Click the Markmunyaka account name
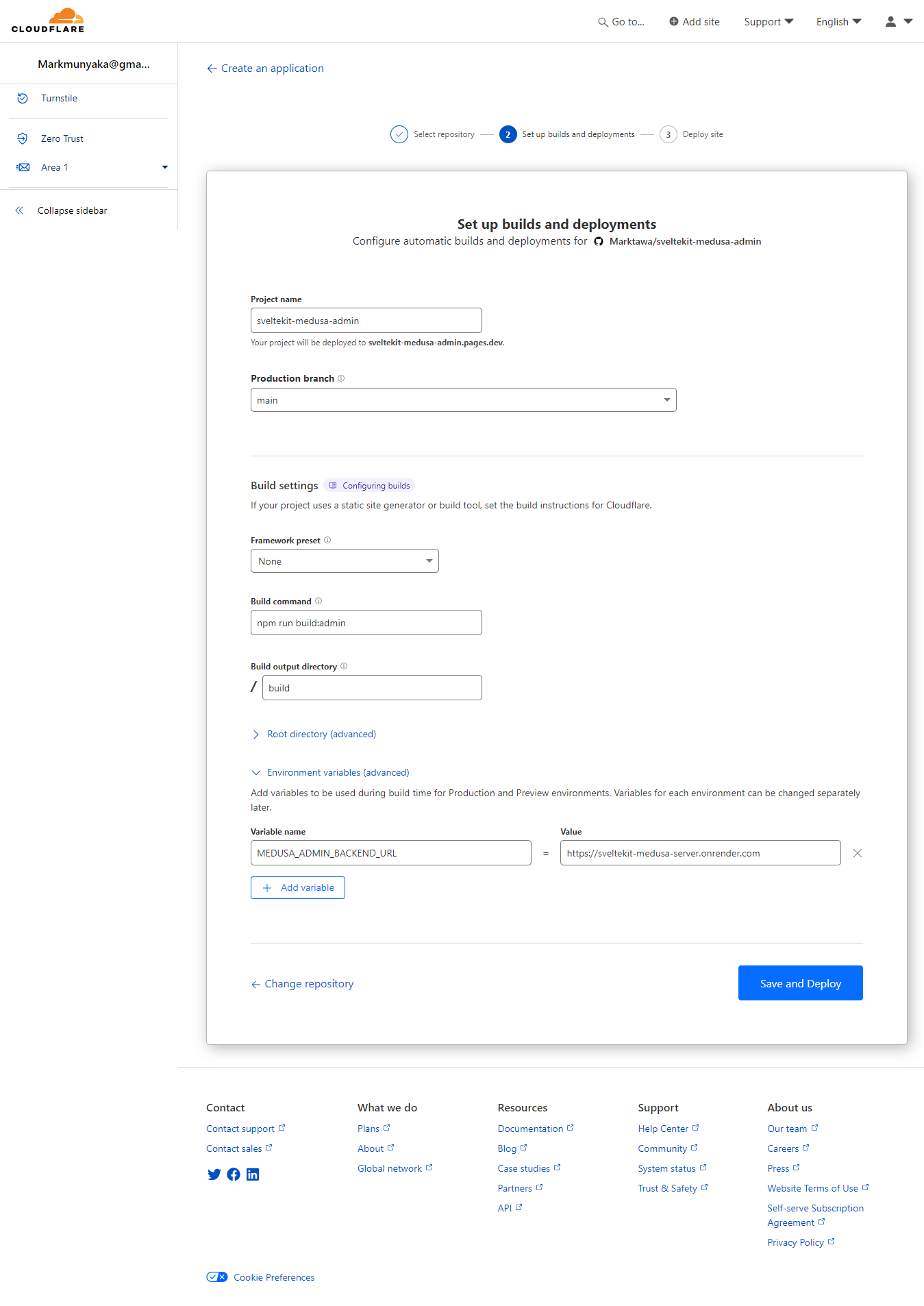This screenshot has width=924, height=1306. click(x=94, y=64)
